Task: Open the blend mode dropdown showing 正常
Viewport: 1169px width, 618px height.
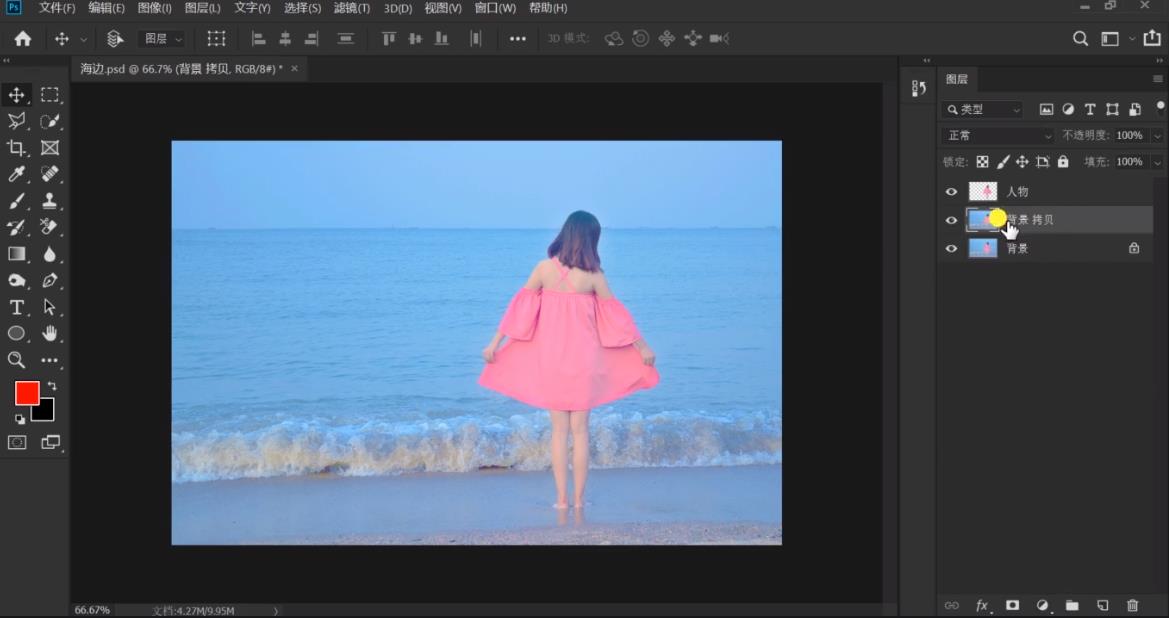Action: pyautogui.click(x=997, y=135)
